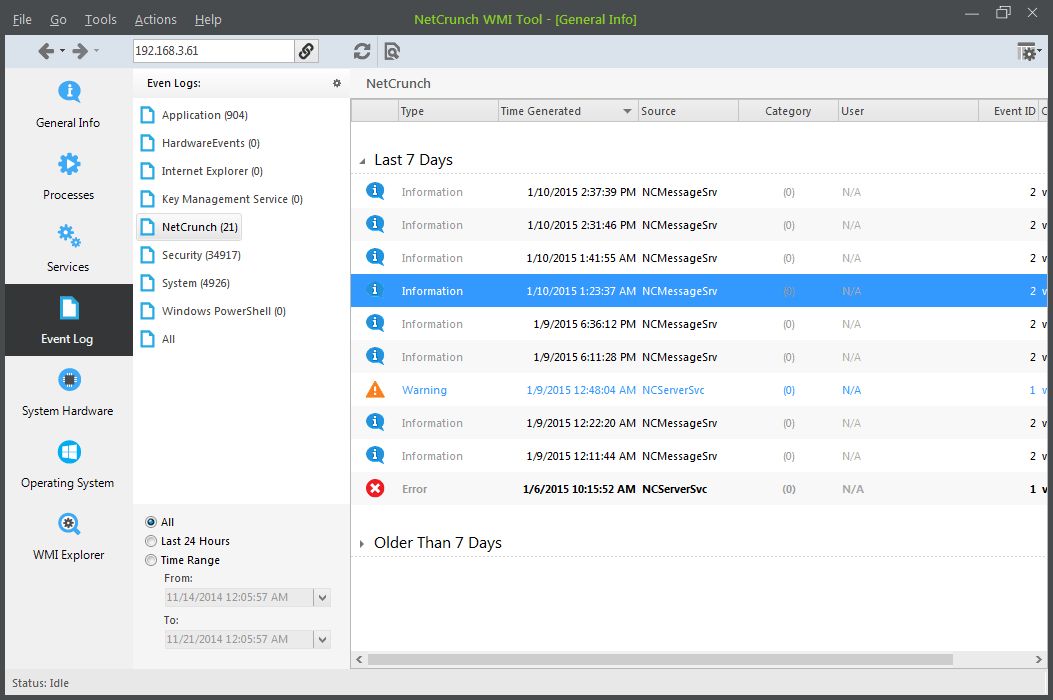Launch the WMI Explorer

click(x=67, y=535)
